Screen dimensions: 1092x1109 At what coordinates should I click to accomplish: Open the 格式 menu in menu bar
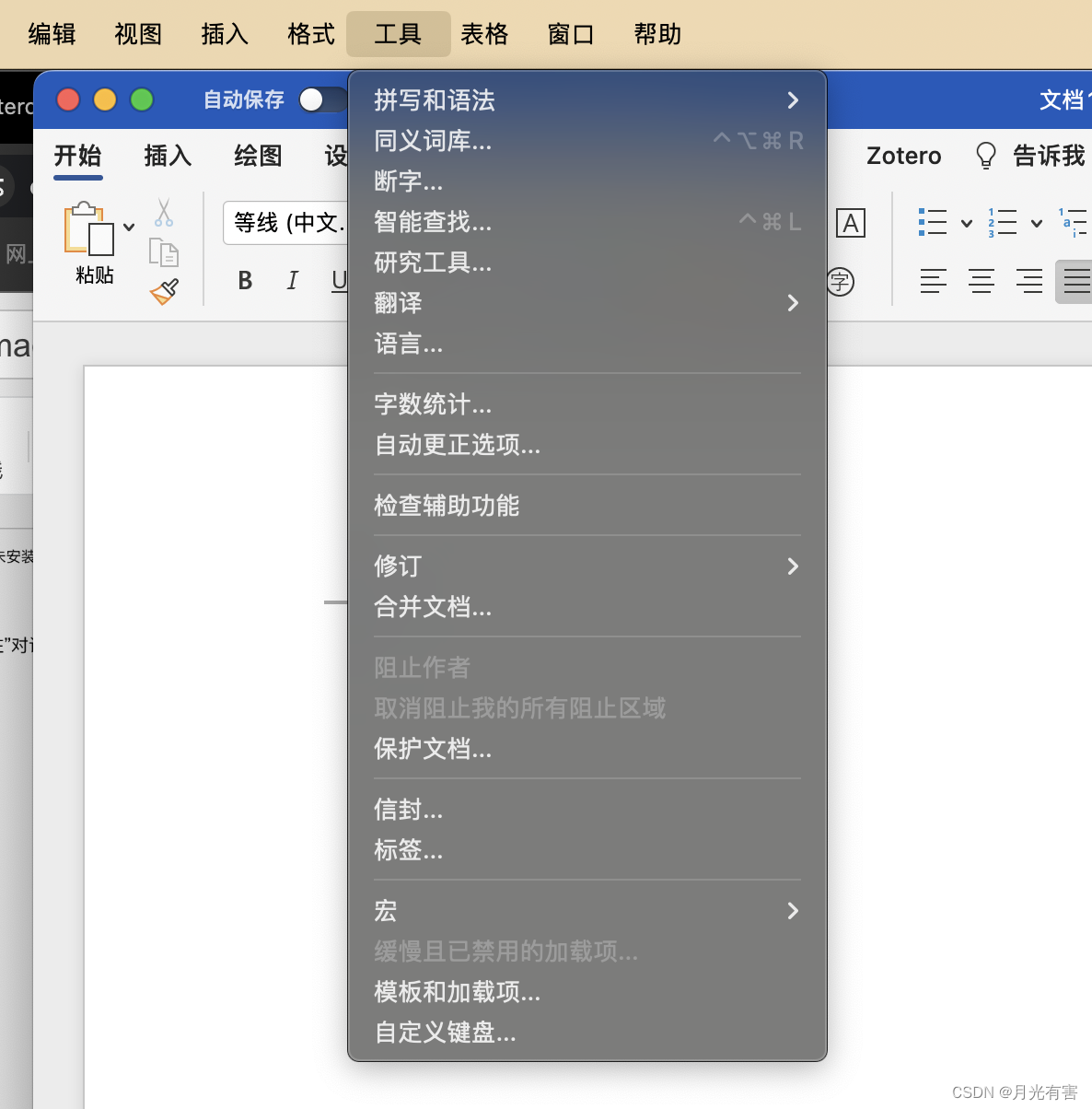[312, 34]
